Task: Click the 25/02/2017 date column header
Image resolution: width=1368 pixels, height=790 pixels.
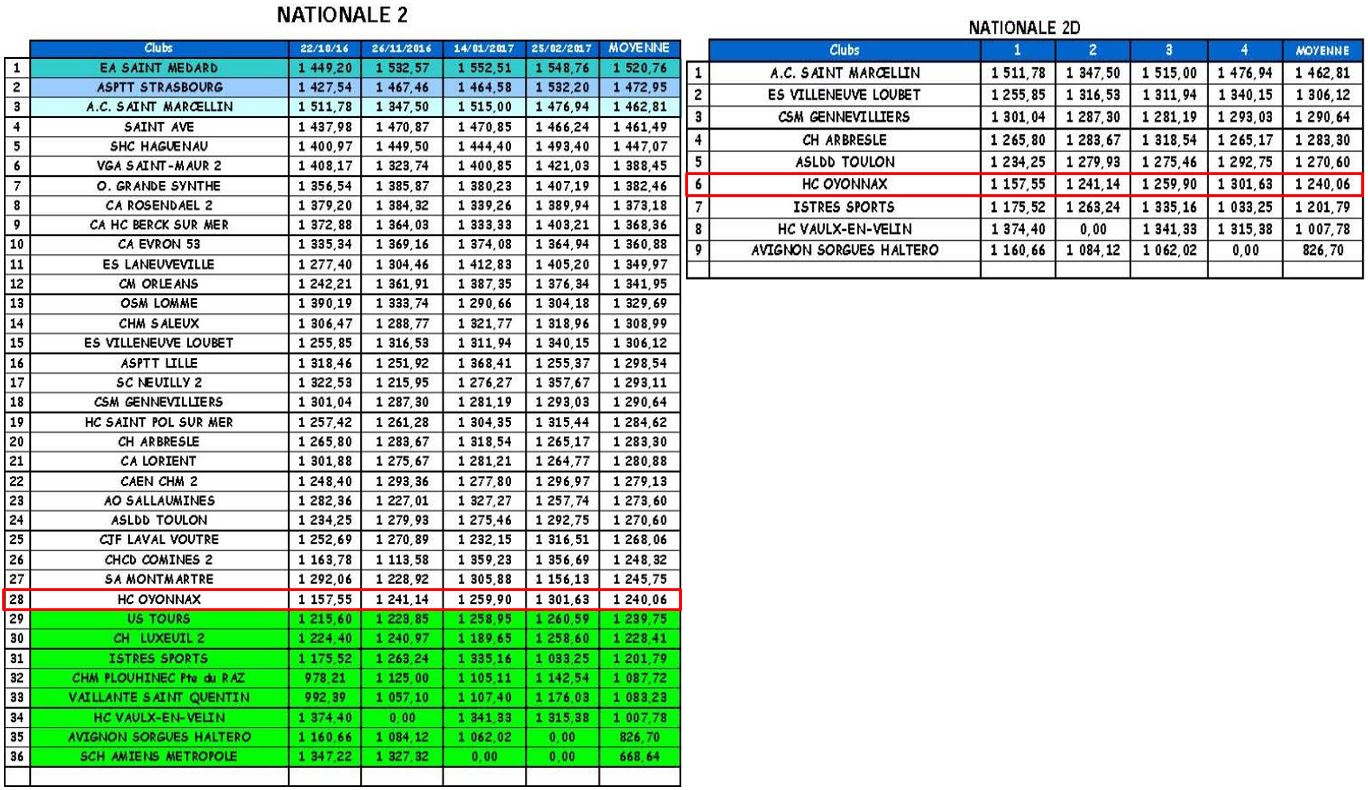Action: coord(559,49)
